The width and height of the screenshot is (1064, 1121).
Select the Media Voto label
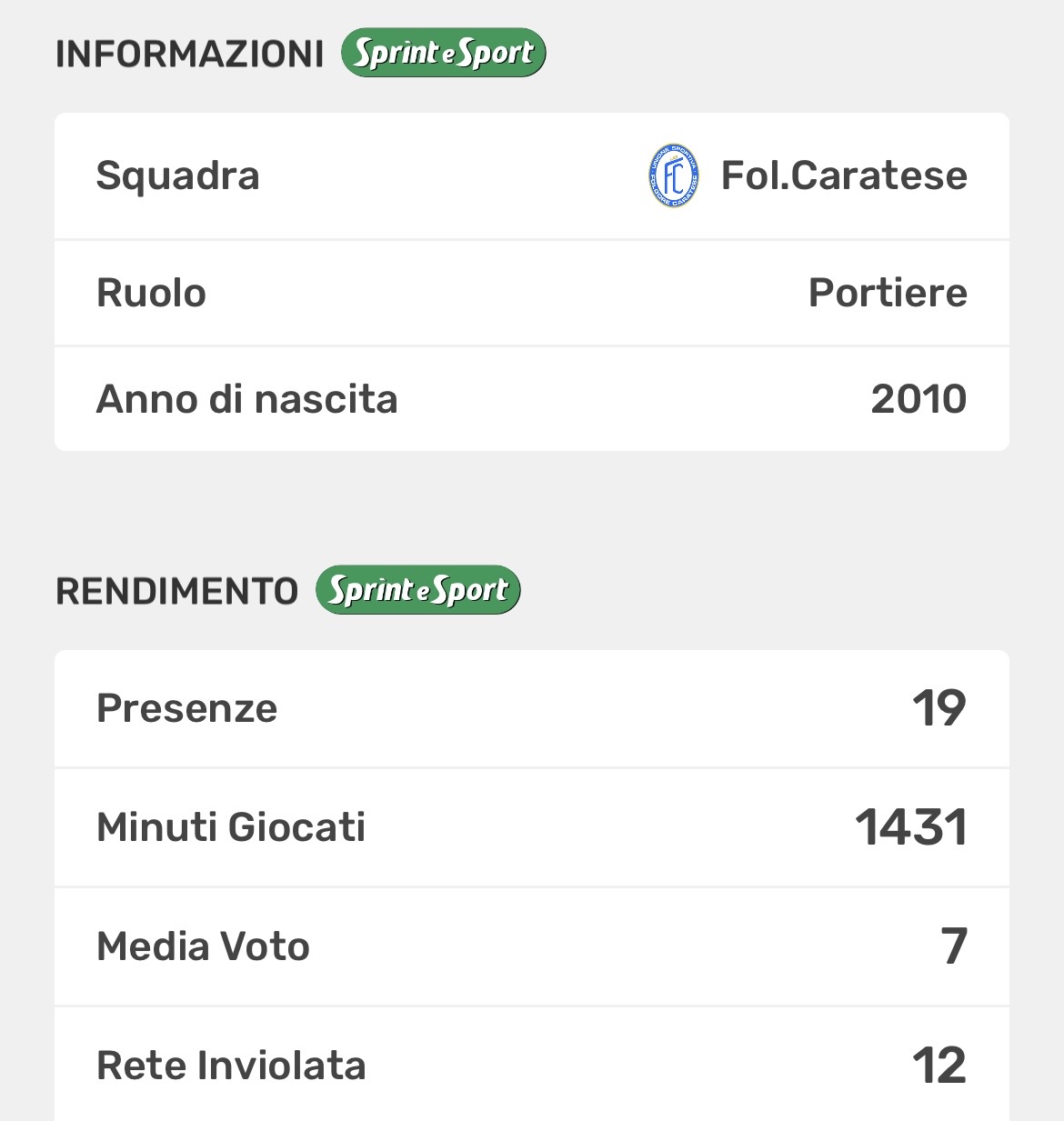[203, 946]
